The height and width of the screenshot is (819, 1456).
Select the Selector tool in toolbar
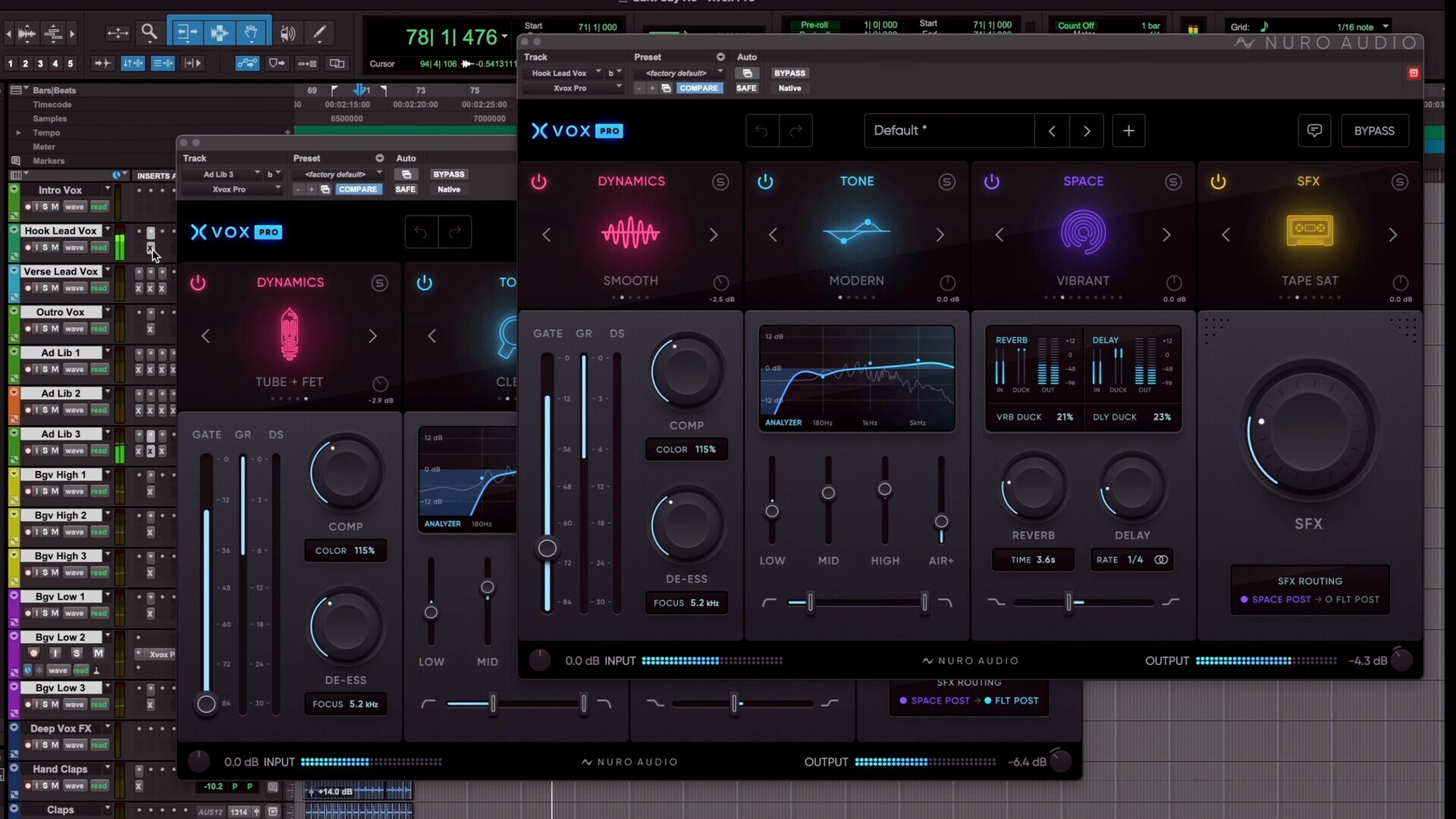tap(218, 33)
